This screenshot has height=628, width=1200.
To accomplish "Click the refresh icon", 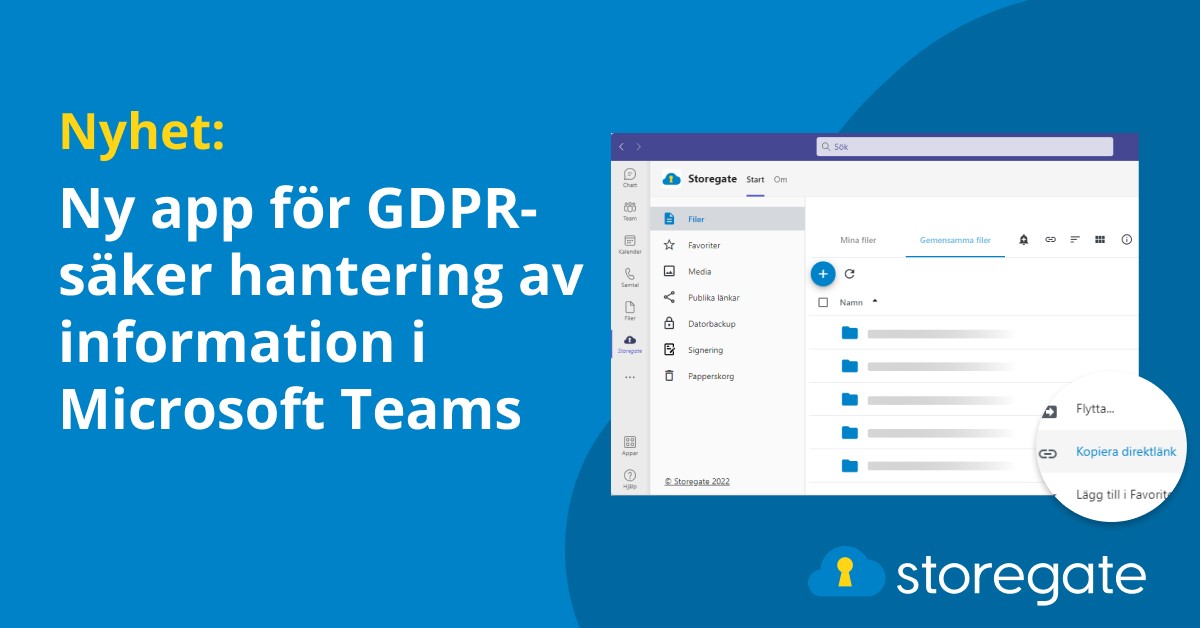I will point(850,273).
